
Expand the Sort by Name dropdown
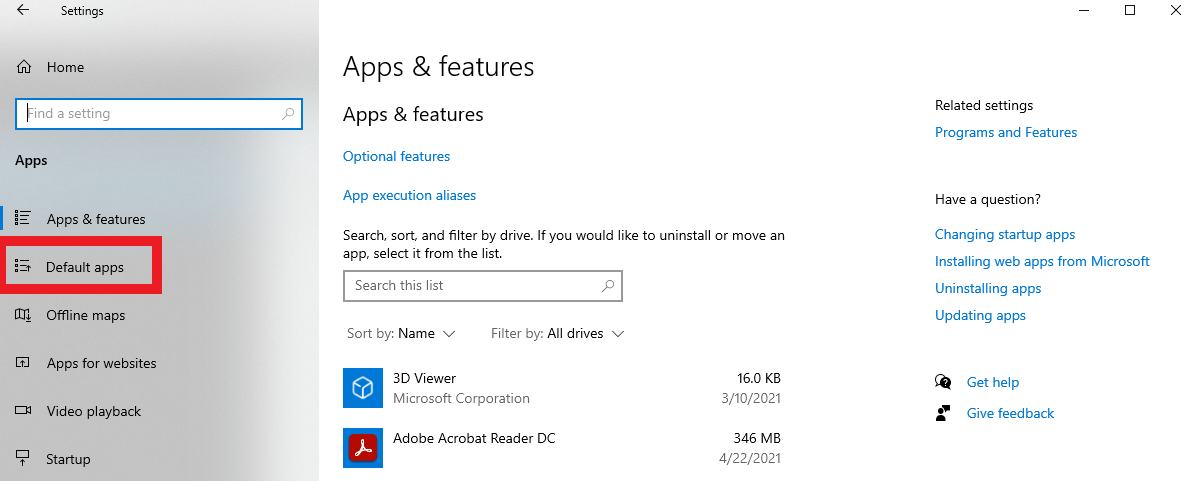coord(426,333)
